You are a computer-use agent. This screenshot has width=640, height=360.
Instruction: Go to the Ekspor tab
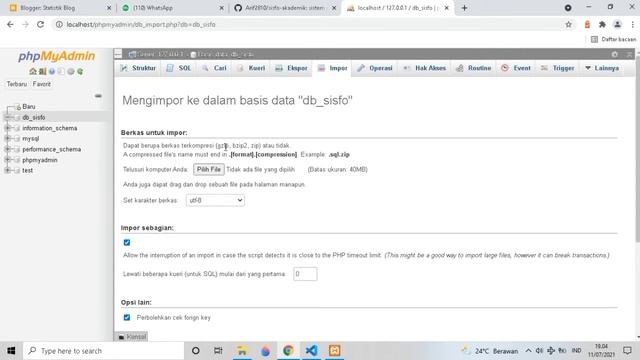[x=291, y=68]
